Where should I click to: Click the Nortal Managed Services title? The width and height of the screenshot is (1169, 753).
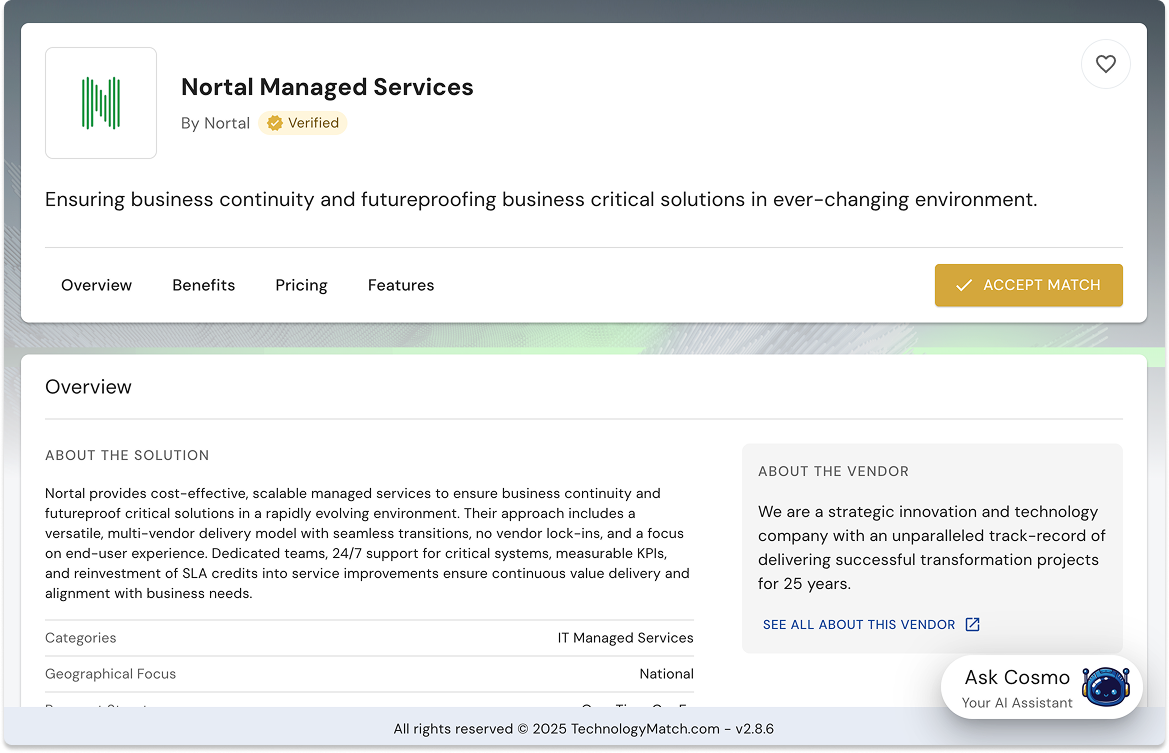coord(327,87)
